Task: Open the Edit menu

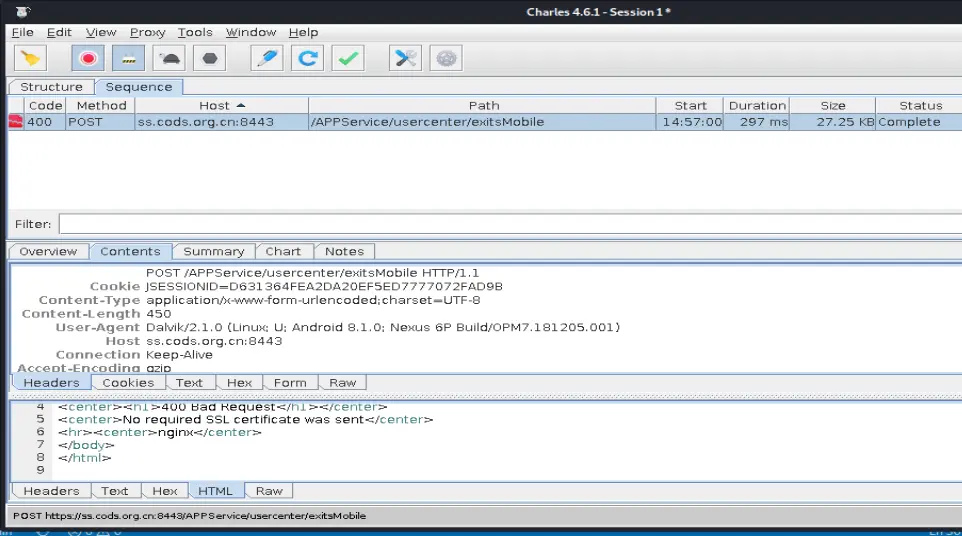Action: (59, 33)
